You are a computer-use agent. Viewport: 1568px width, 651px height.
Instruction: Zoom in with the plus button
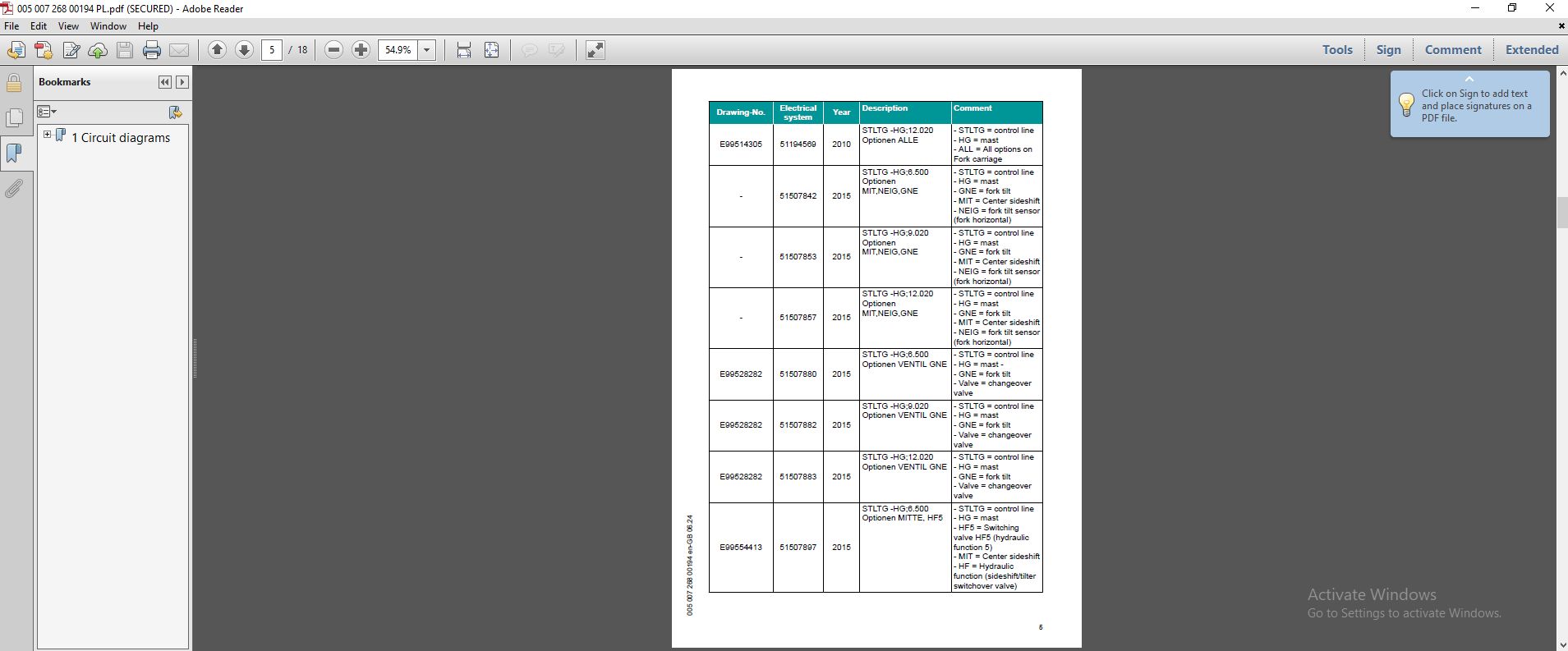click(361, 50)
